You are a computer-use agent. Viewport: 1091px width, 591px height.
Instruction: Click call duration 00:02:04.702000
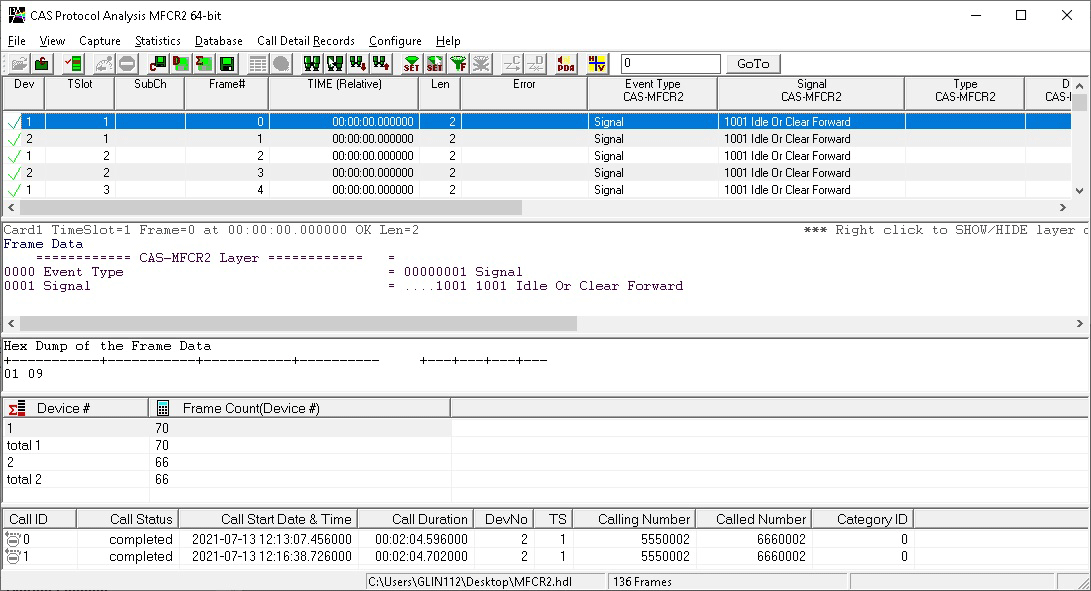421,556
